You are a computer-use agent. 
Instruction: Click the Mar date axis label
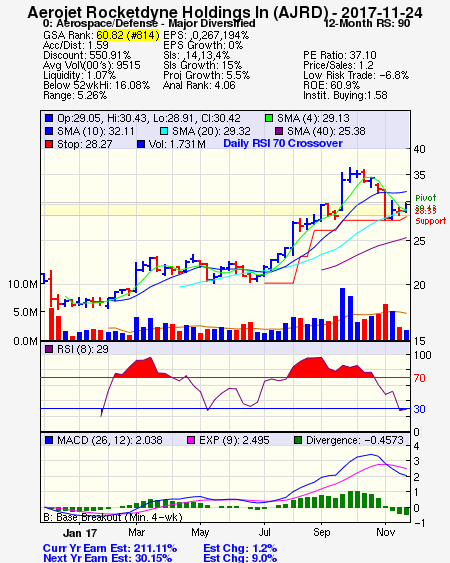[136, 532]
